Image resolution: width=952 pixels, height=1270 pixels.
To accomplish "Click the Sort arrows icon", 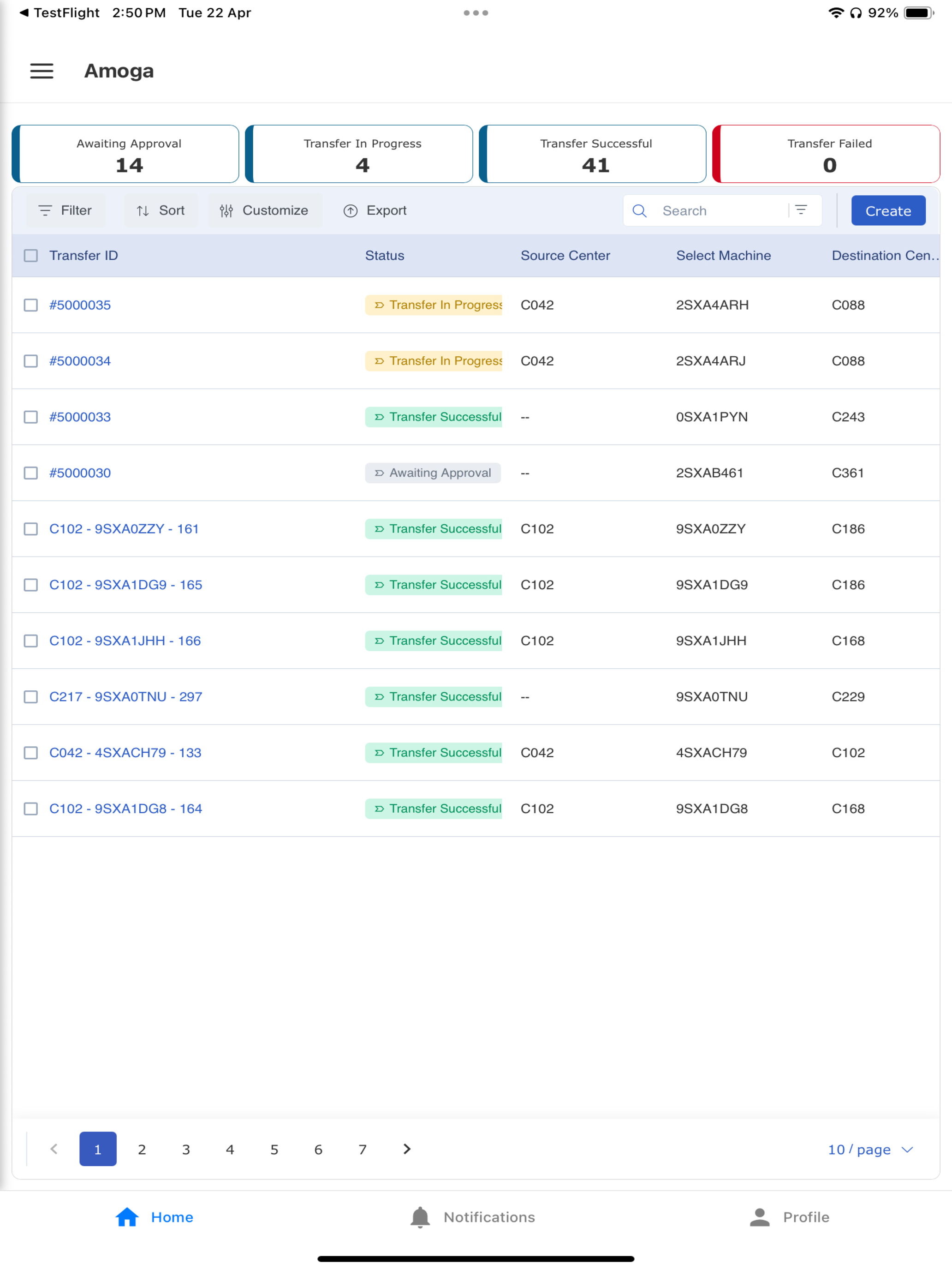I will pyautogui.click(x=143, y=211).
